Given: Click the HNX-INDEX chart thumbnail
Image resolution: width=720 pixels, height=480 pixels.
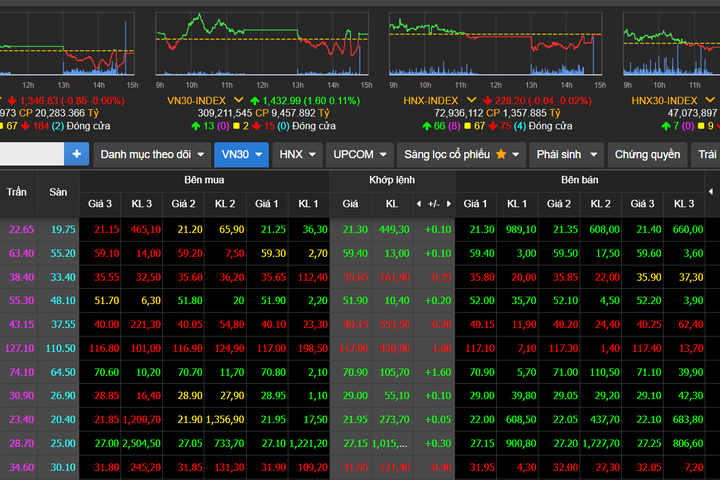Looking at the screenshot, I should coord(495,44).
